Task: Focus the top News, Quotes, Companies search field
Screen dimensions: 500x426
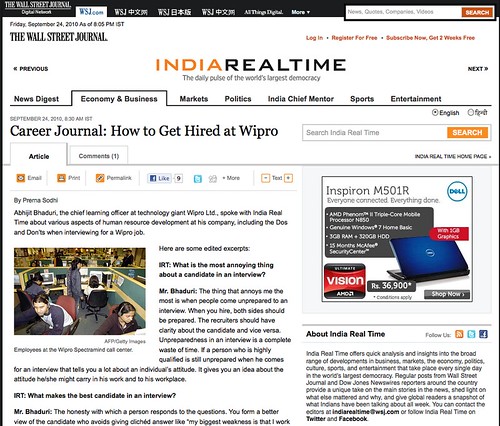Action: click(x=403, y=12)
